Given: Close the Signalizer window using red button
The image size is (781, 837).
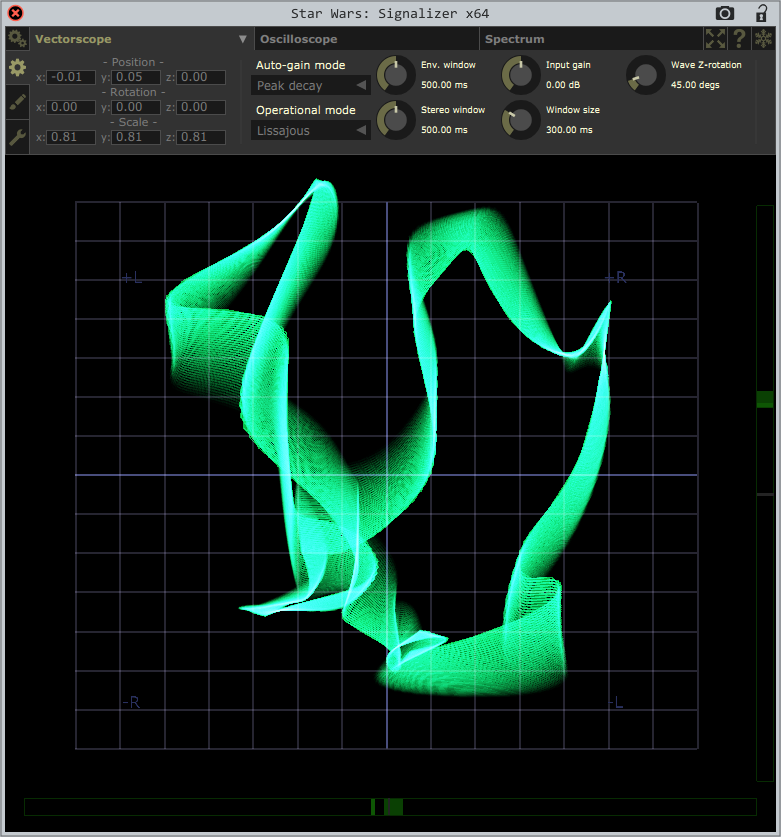Looking at the screenshot, I should pyautogui.click(x=15, y=13).
